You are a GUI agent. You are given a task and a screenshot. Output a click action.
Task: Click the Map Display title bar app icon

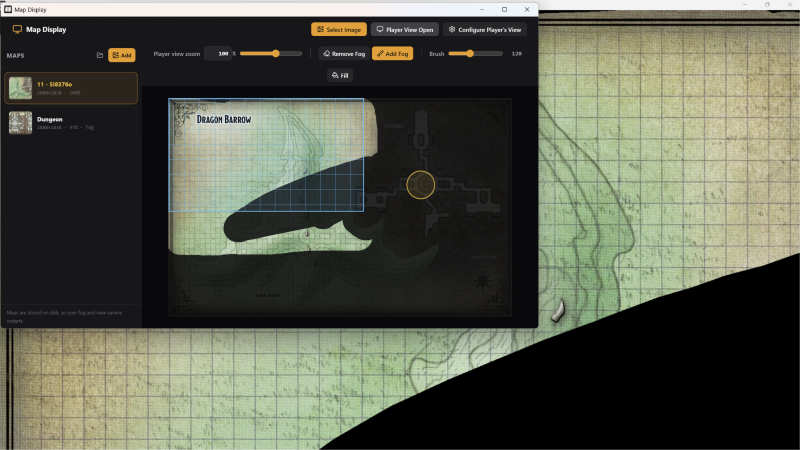click(x=8, y=9)
